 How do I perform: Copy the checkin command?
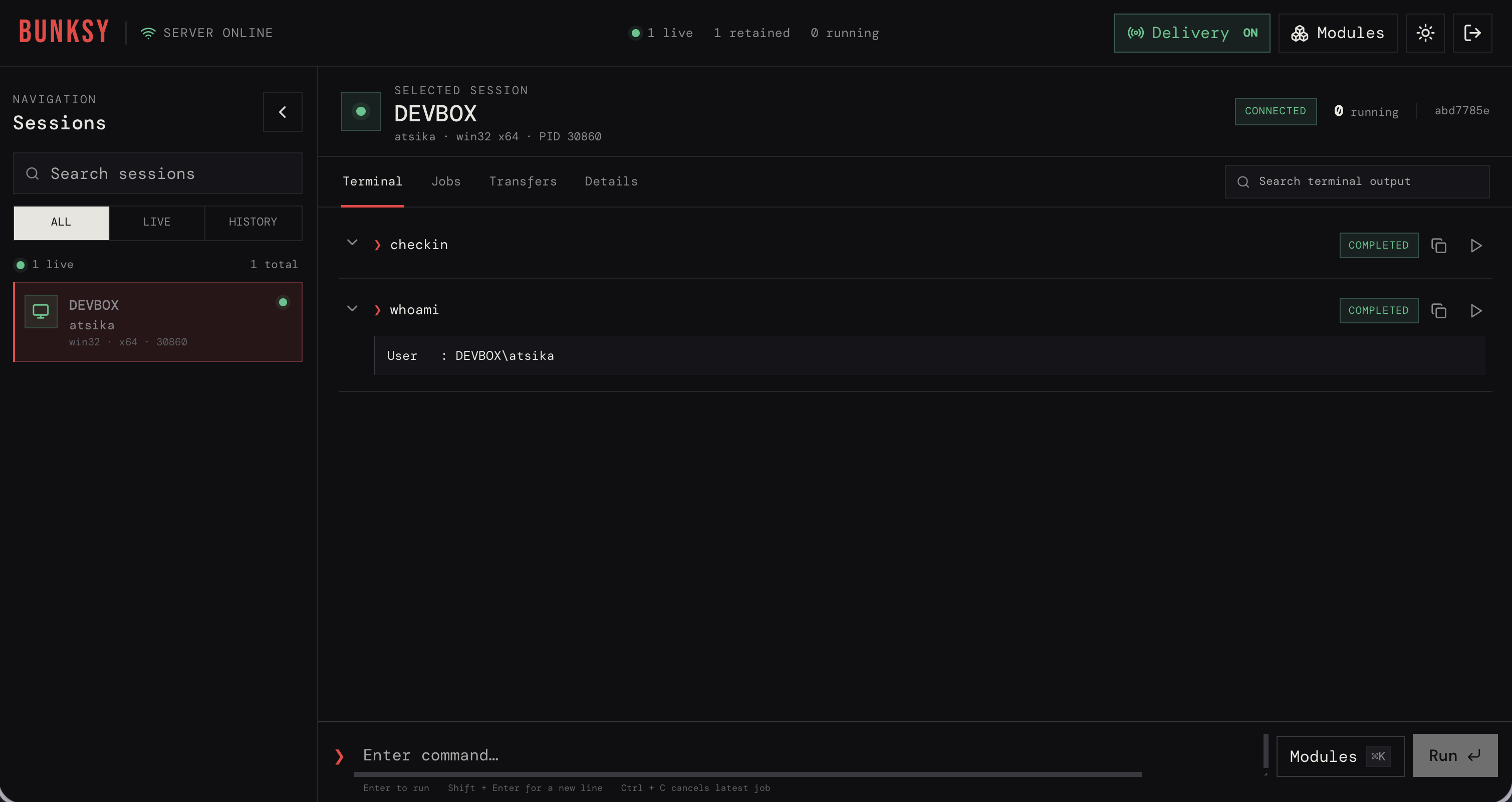[1439, 246]
